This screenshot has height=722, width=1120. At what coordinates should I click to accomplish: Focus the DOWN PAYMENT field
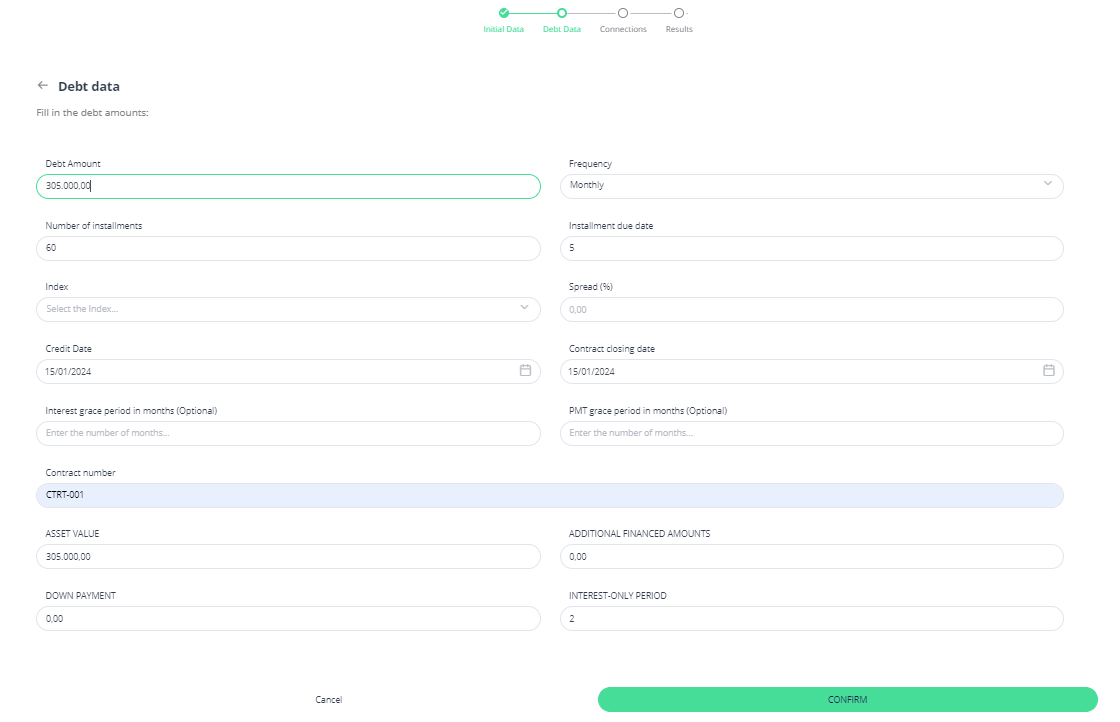point(288,618)
